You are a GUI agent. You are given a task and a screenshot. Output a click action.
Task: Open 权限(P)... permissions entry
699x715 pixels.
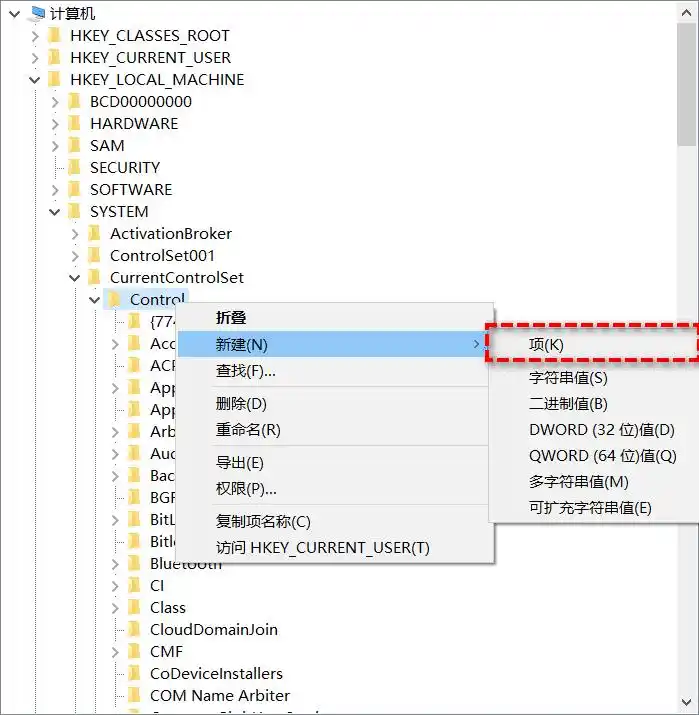[247, 489]
